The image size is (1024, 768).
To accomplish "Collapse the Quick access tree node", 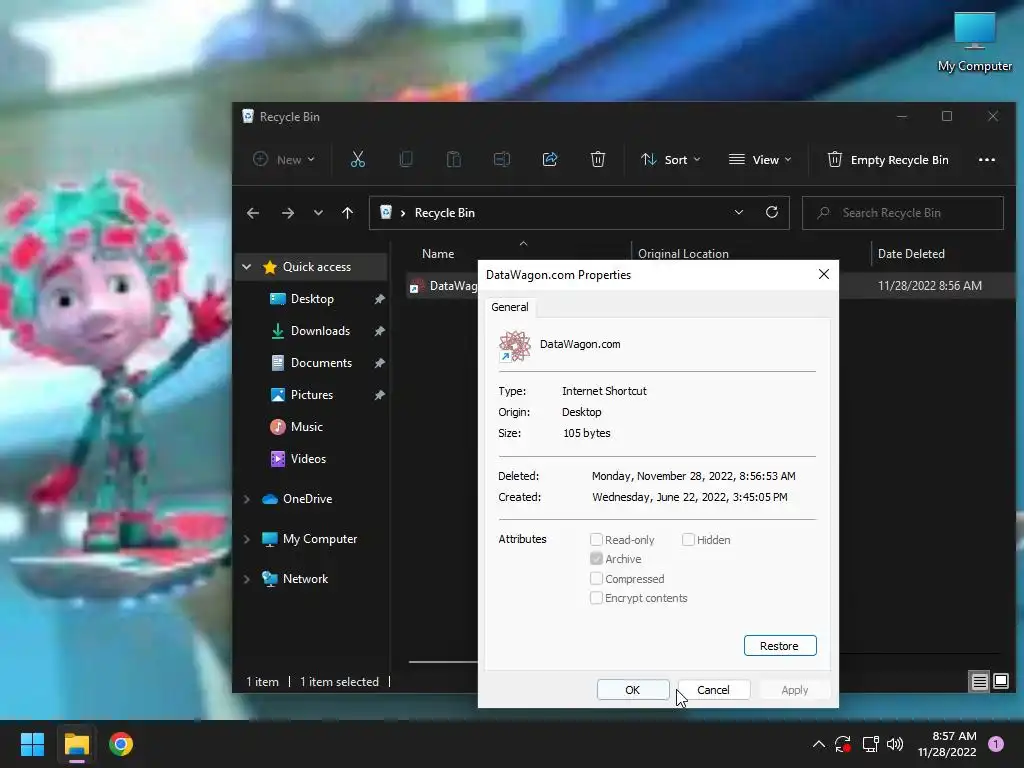I will [247, 266].
